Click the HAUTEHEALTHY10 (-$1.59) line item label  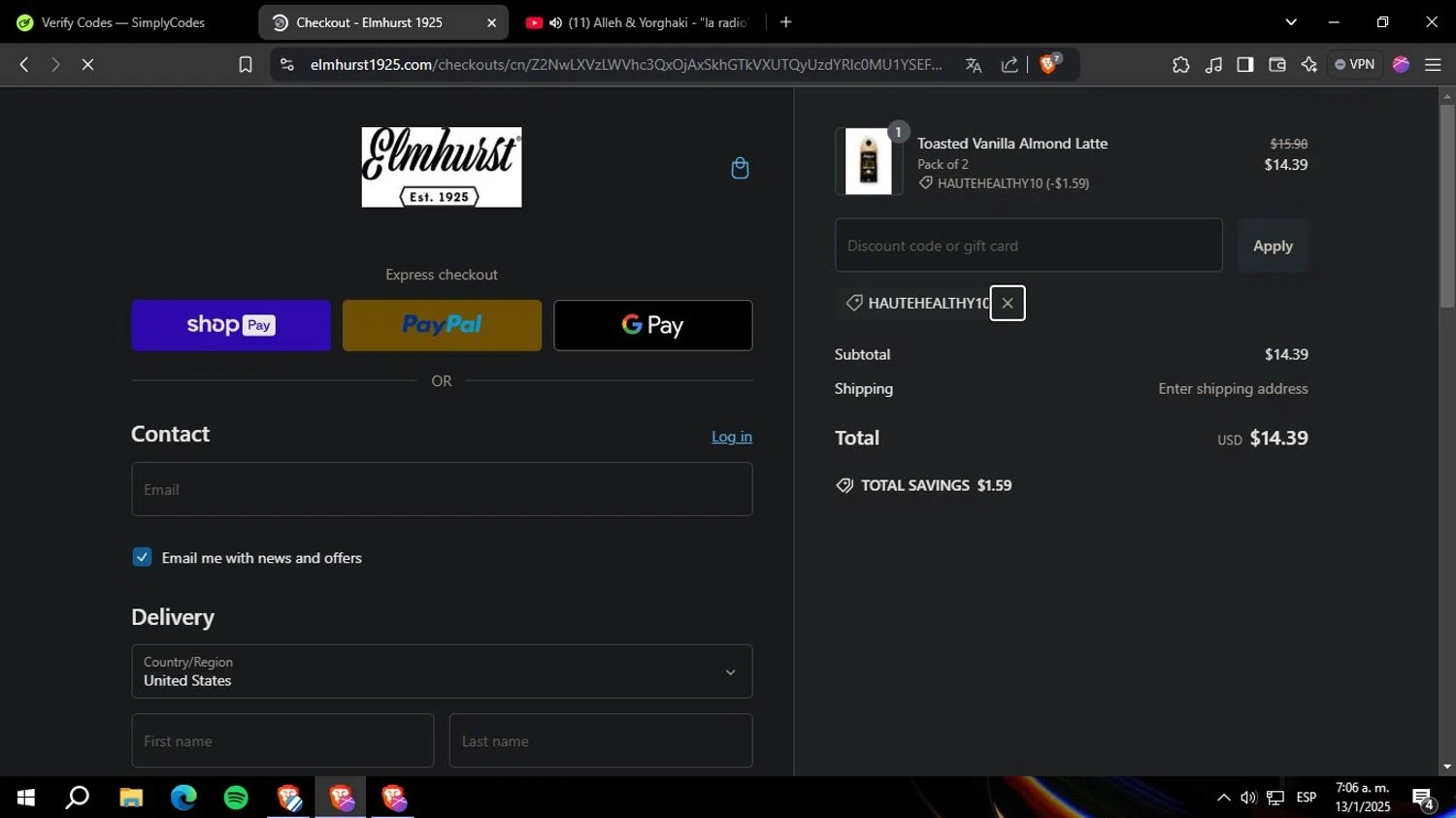point(1004,183)
